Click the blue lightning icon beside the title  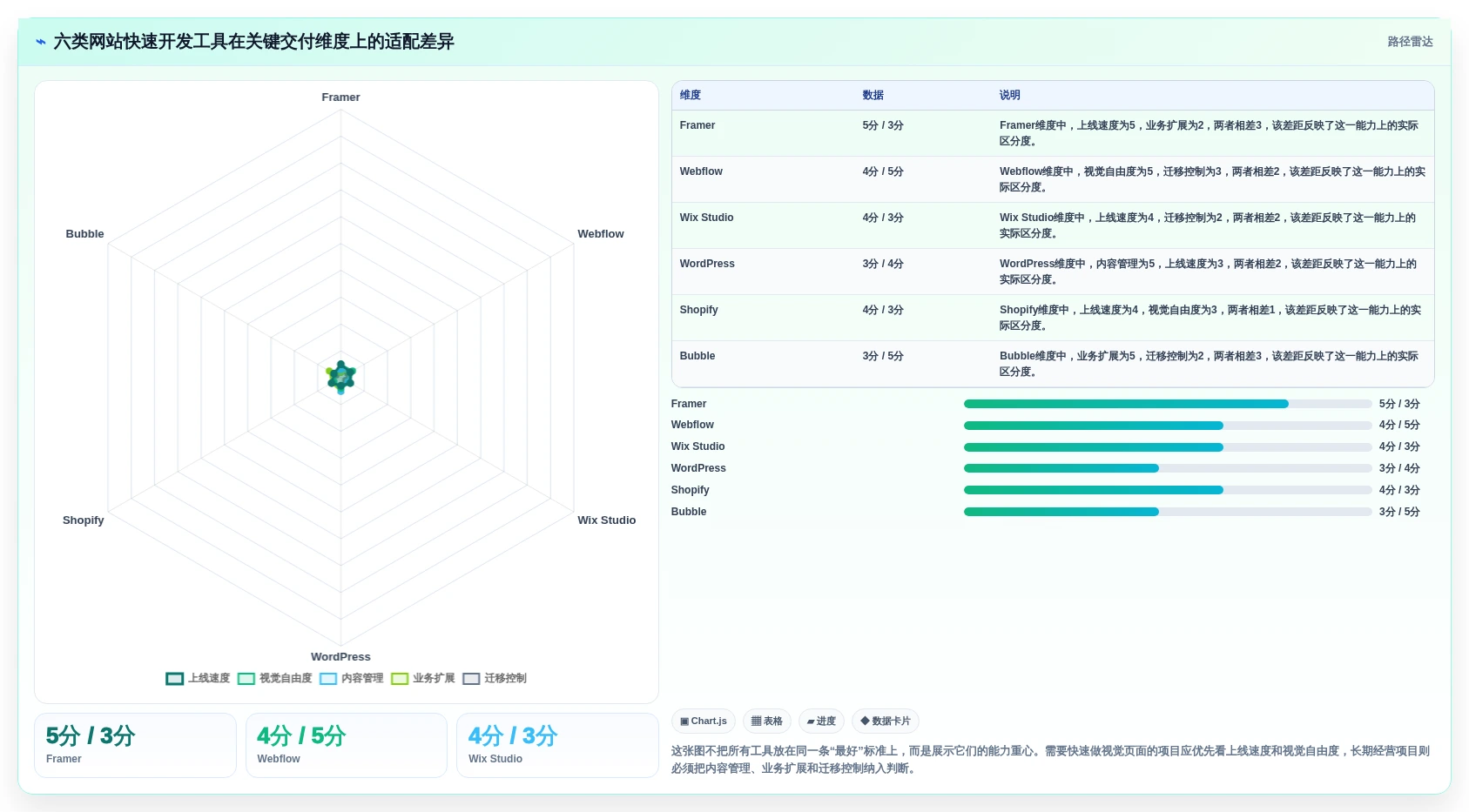point(40,42)
